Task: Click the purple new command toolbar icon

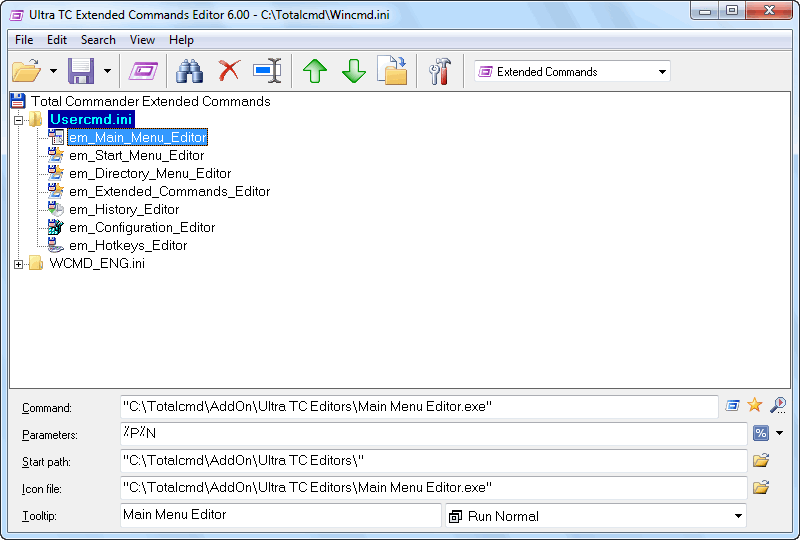Action: pos(143,71)
